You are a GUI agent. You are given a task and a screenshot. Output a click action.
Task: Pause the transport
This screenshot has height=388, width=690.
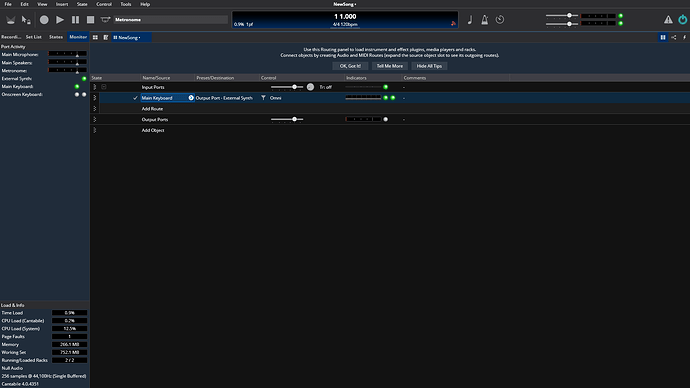[75, 20]
